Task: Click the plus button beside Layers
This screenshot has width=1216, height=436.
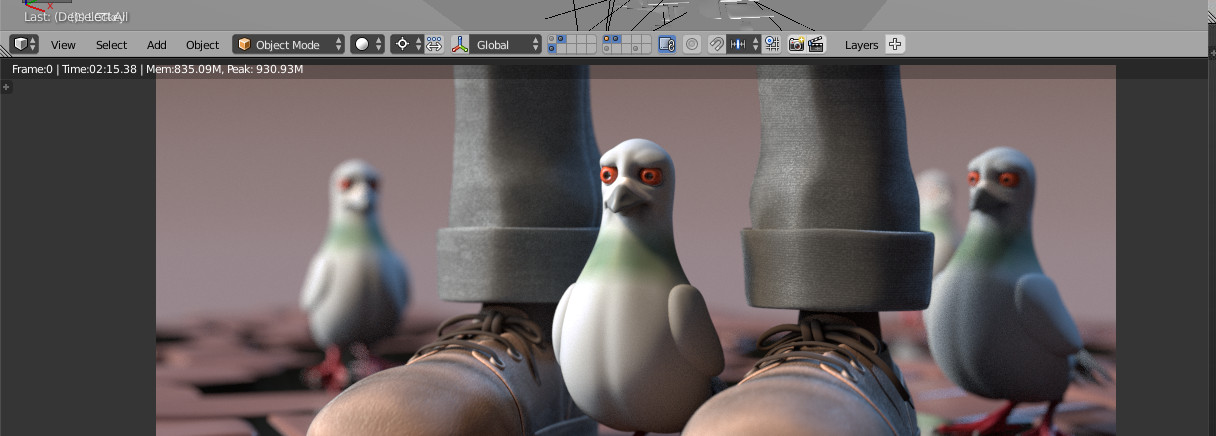Action: 895,44
